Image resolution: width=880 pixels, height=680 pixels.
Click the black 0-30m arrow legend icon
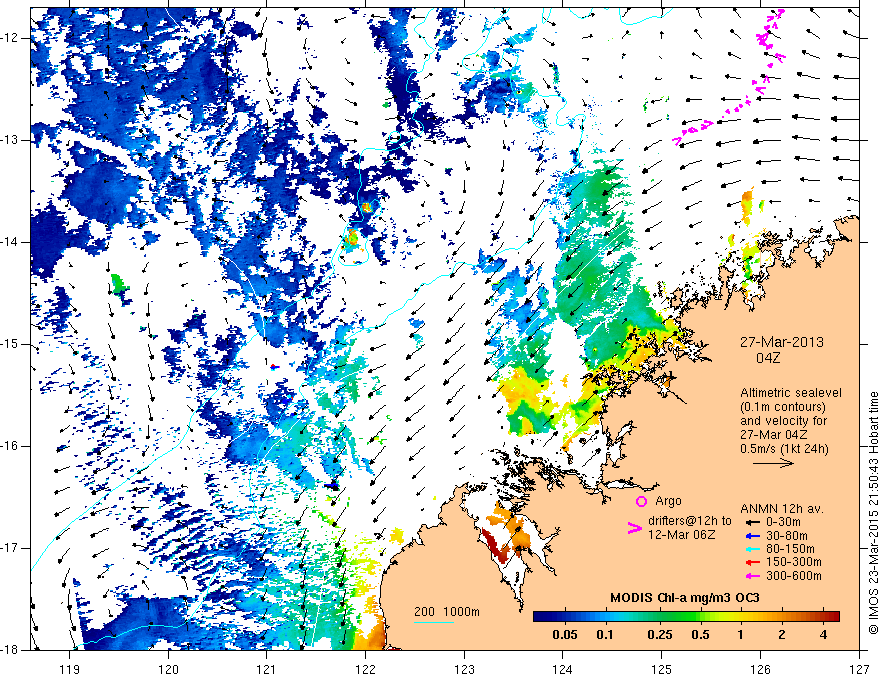click(752, 522)
